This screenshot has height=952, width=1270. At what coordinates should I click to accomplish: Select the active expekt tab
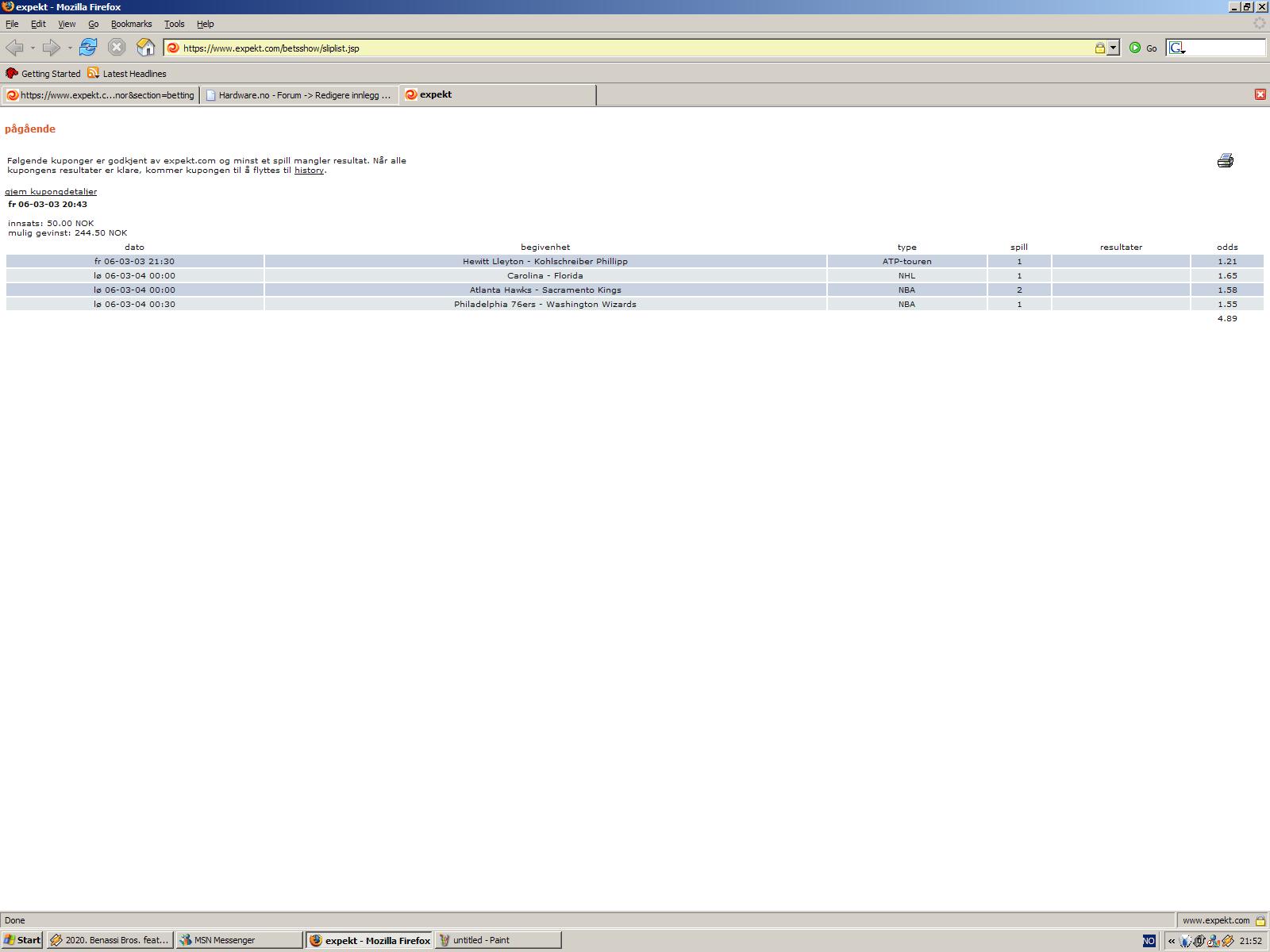[498, 95]
